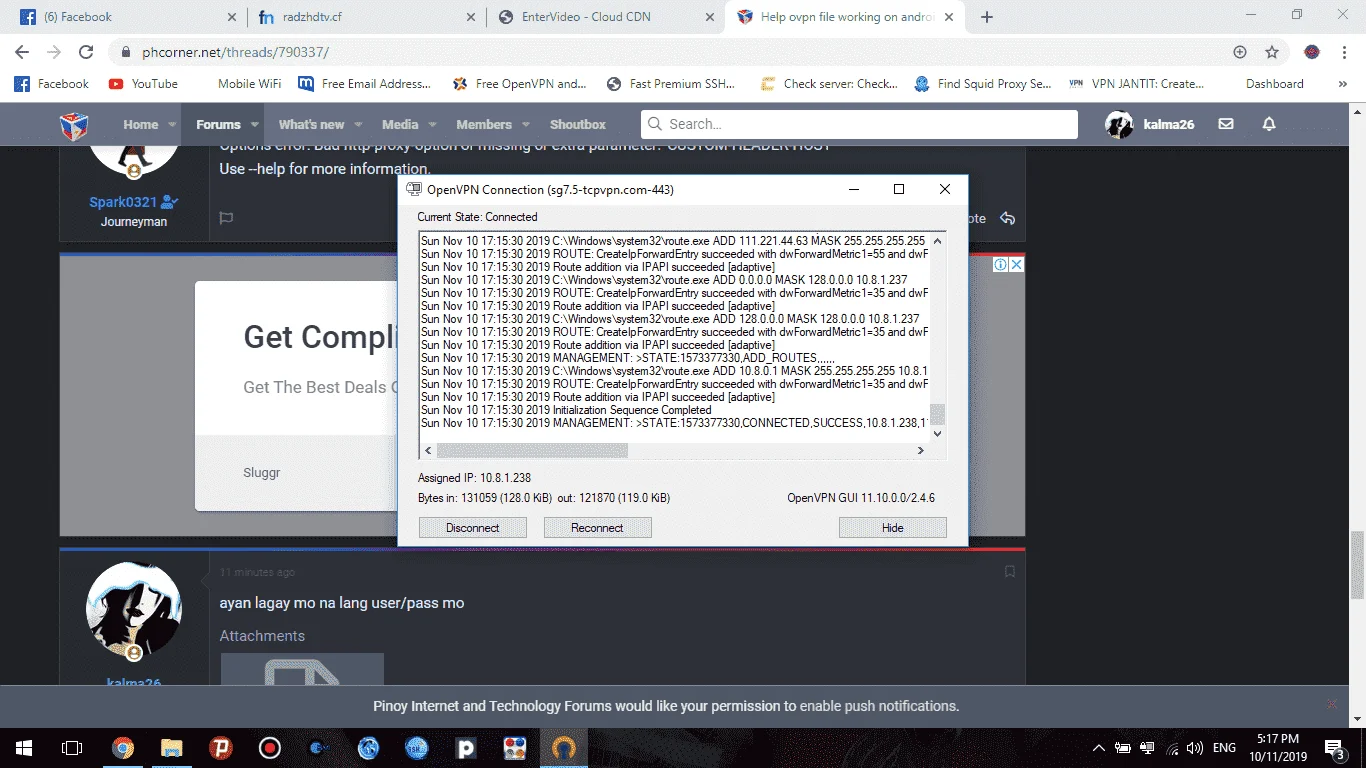
Task: Click the ENG language indicator
Action: click(x=1224, y=748)
